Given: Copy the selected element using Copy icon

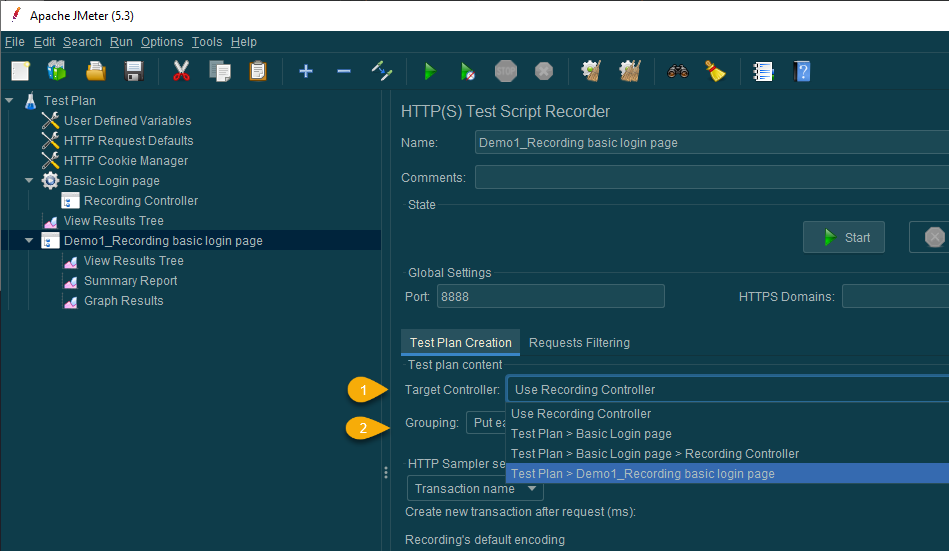Looking at the screenshot, I should pos(220,71).
